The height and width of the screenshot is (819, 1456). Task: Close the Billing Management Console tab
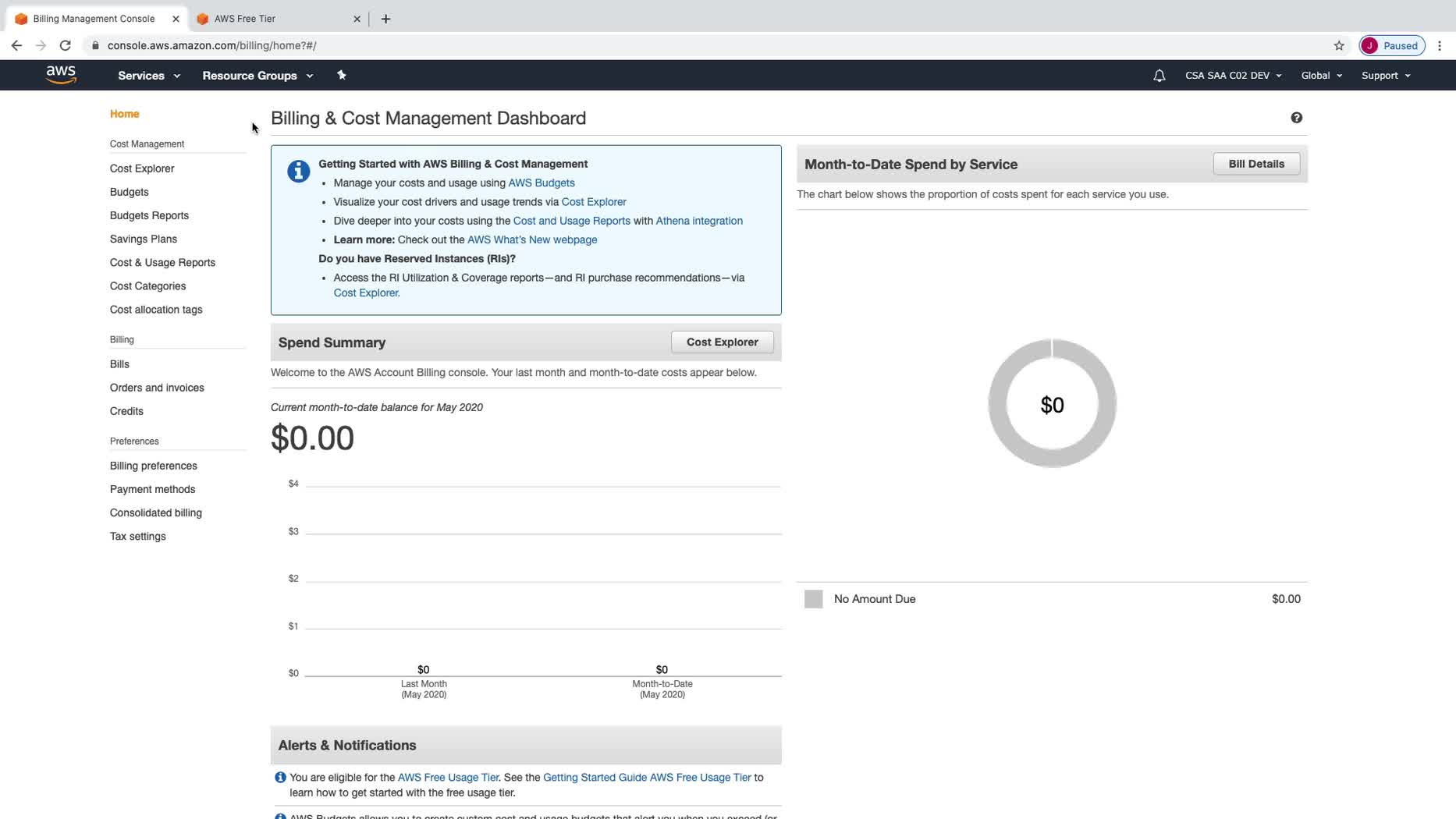point(176,19)
